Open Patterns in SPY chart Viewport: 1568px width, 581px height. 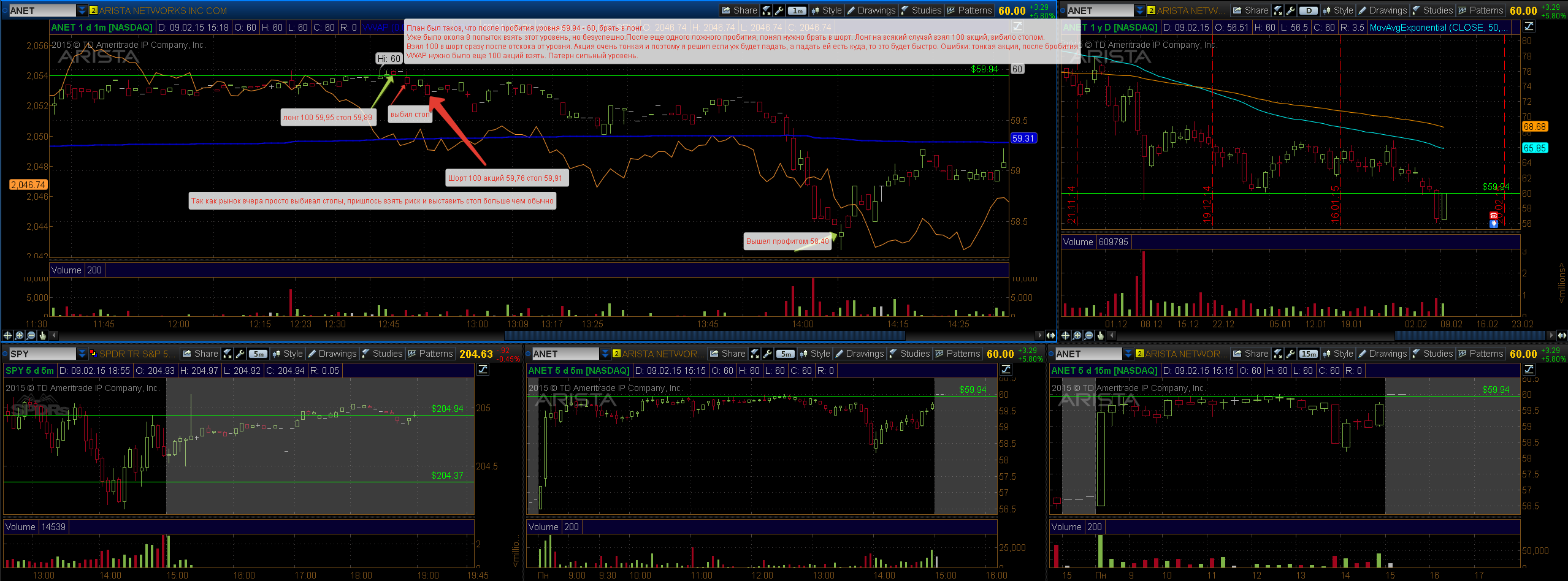coord(430,354)
